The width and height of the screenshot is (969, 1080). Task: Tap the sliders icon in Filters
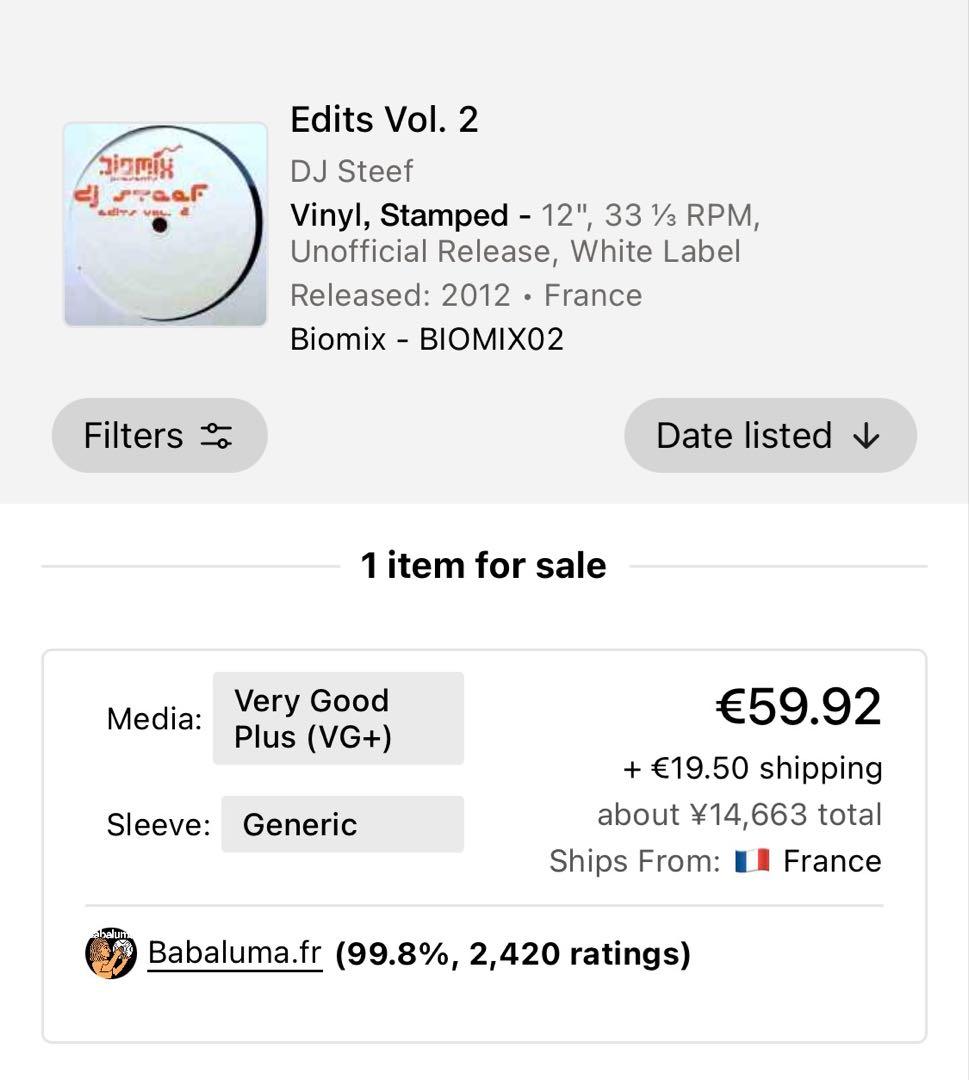tap(216, 436)
